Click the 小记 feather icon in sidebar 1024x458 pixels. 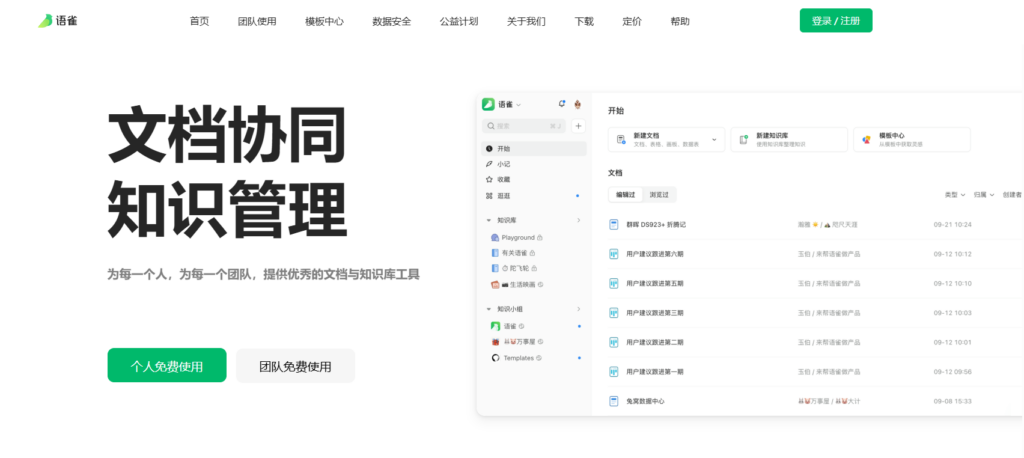(489, 164)
